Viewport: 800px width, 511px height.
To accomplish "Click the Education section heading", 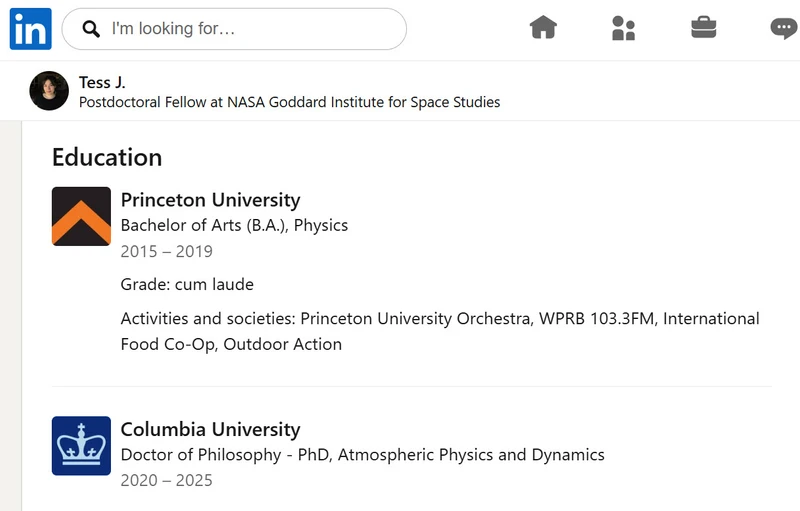I will [107, 157].
